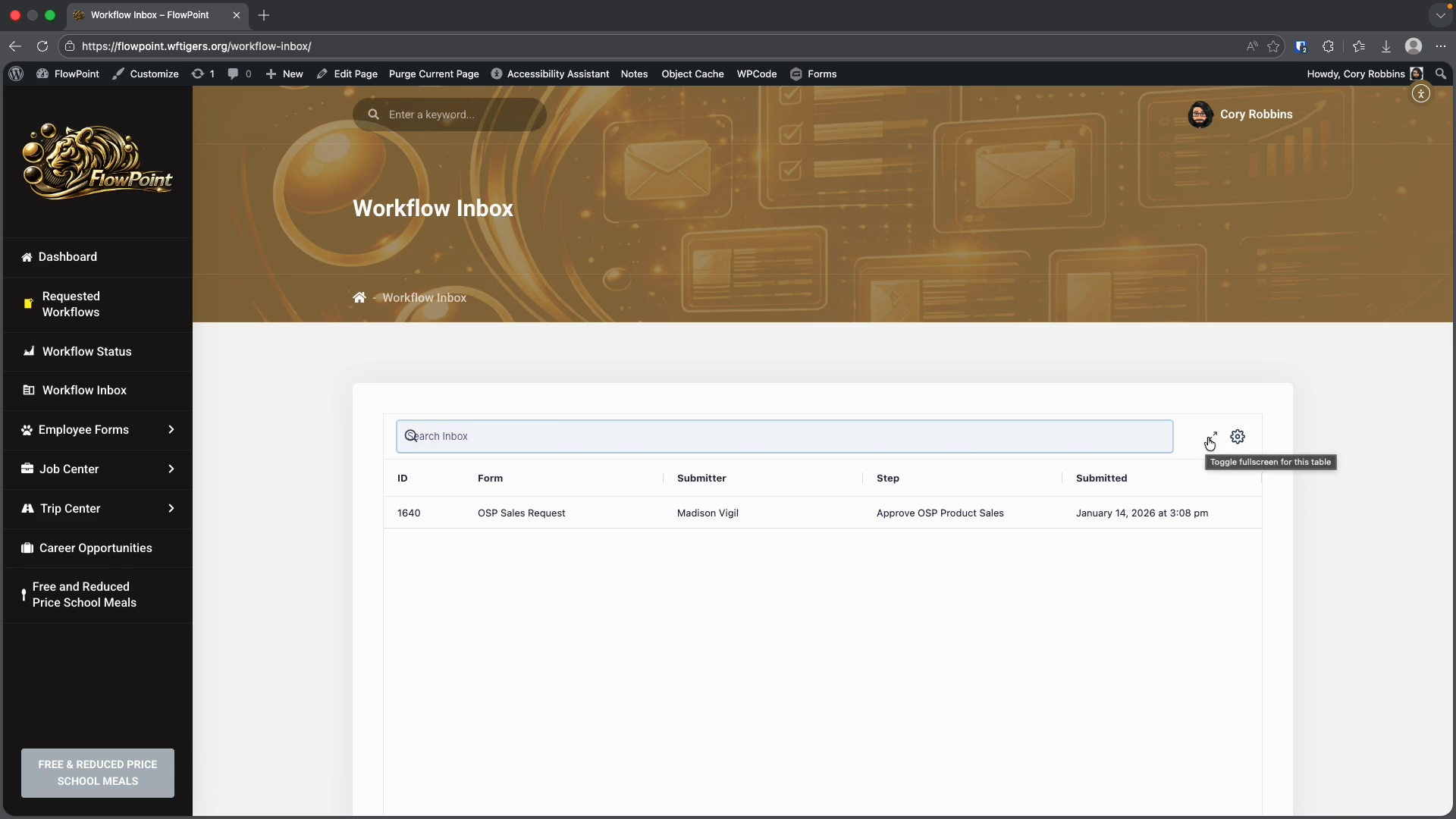Click the breadcrumb home icon
Viewport: 1456px width, 819px height.
[x=359, y=297]
